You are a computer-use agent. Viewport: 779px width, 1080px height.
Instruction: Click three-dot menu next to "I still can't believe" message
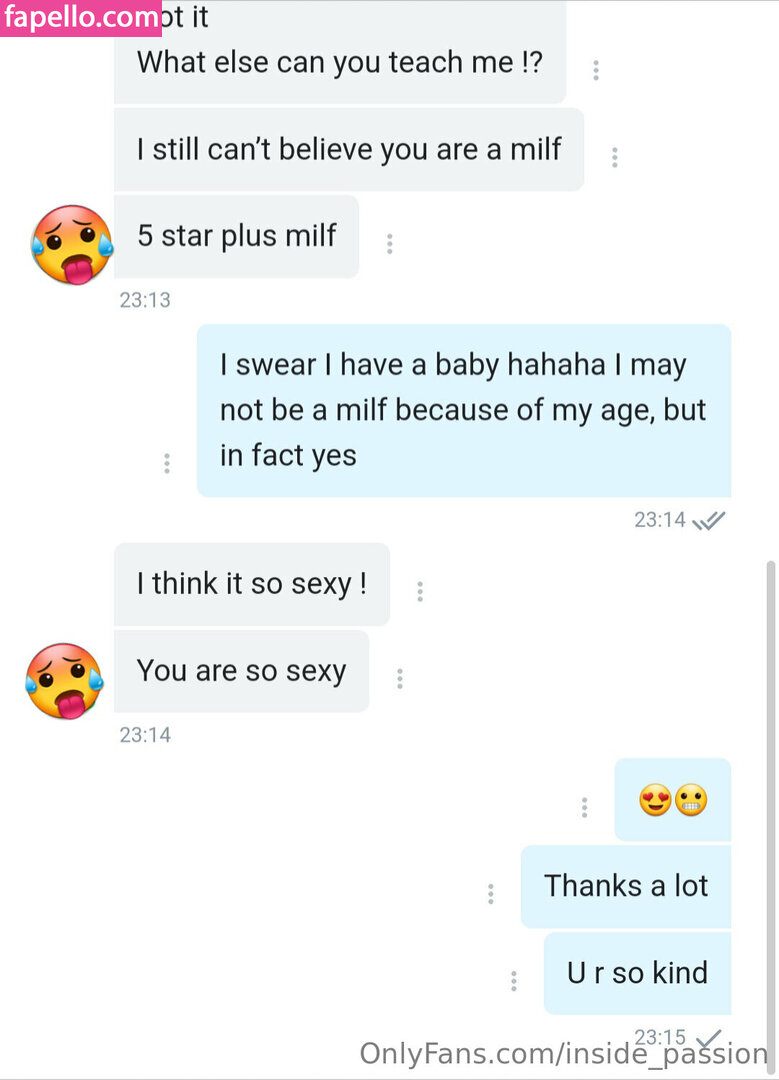[x=614, y=157]
